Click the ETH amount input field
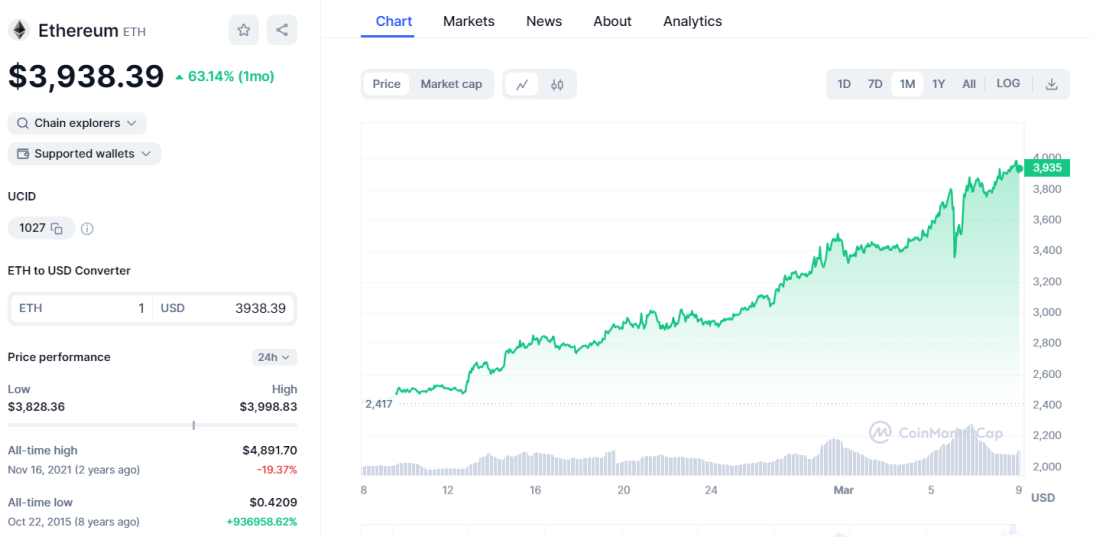Image resolution: width=1093 pixels, height=537 pixels. click(x=82, y=308)
